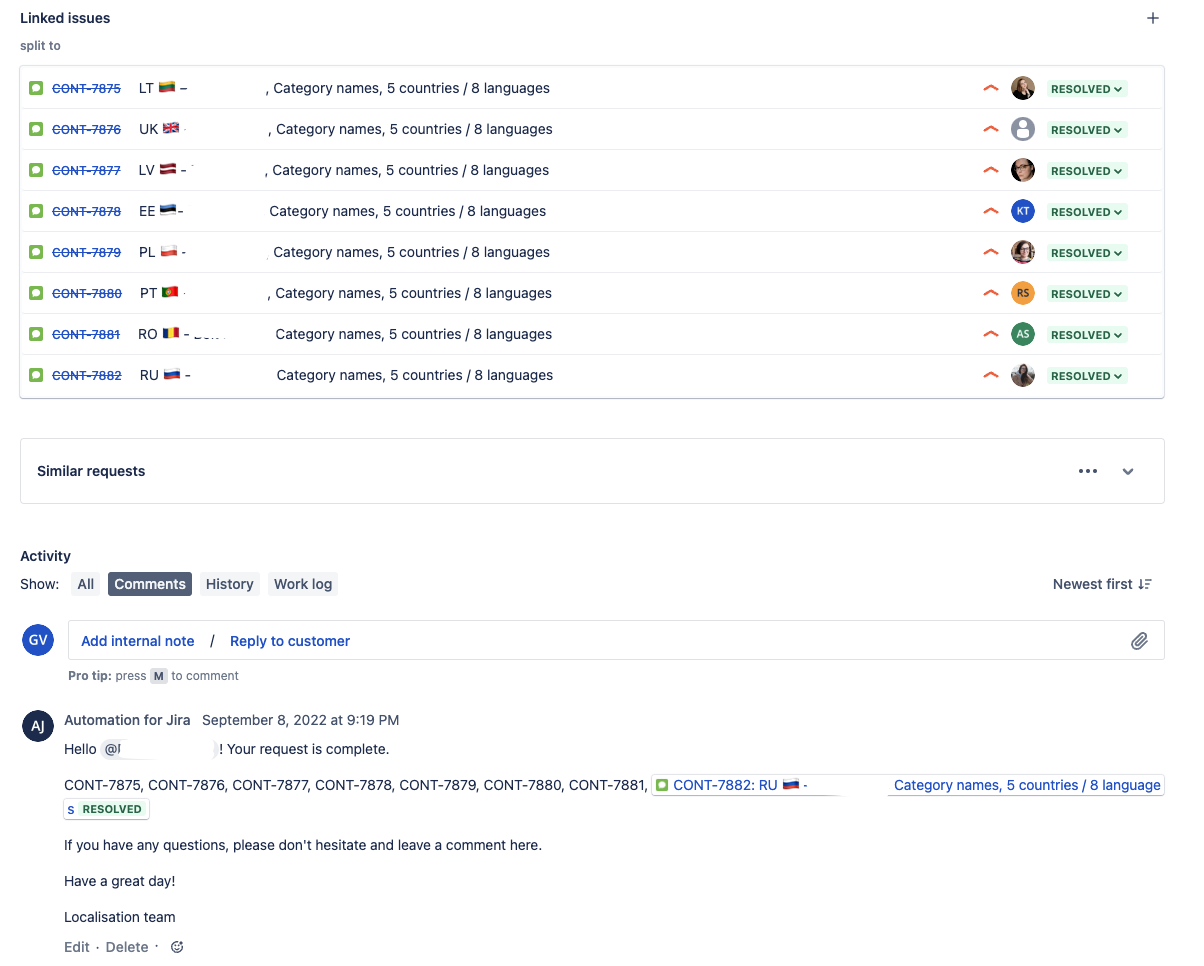The width and height of the screenshot is (1204, 966).
Task: Click Add internal note
Action: click(138, 641)
